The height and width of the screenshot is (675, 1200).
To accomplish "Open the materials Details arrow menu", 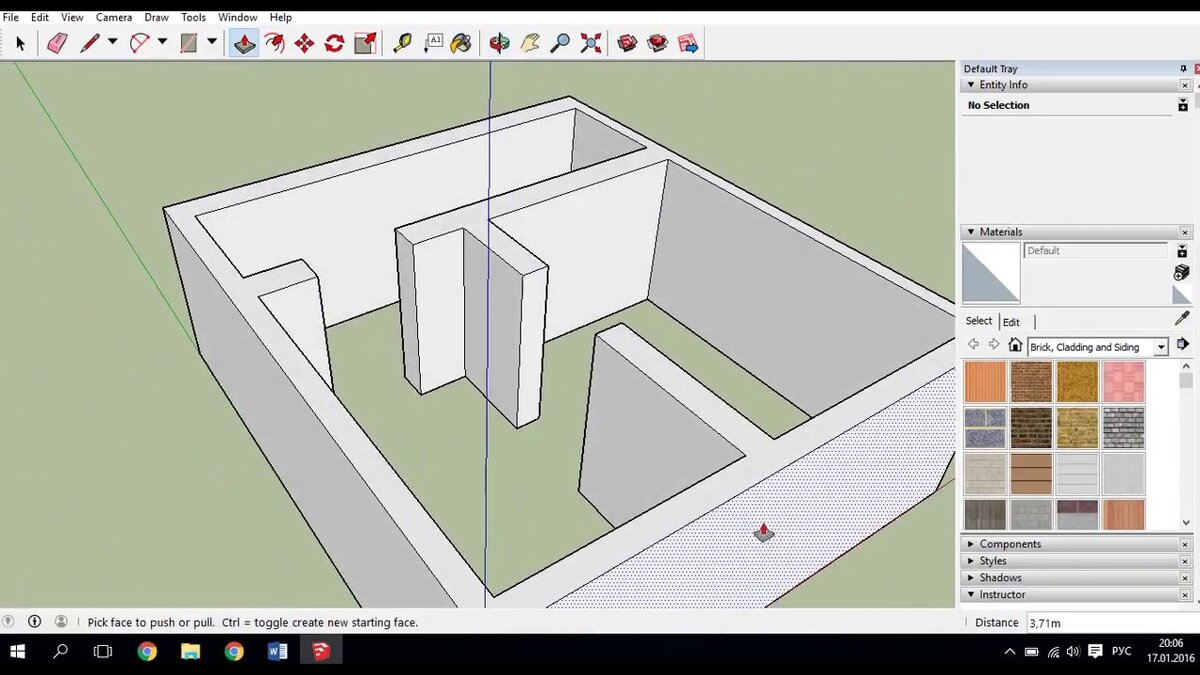I will [1182, 344].
